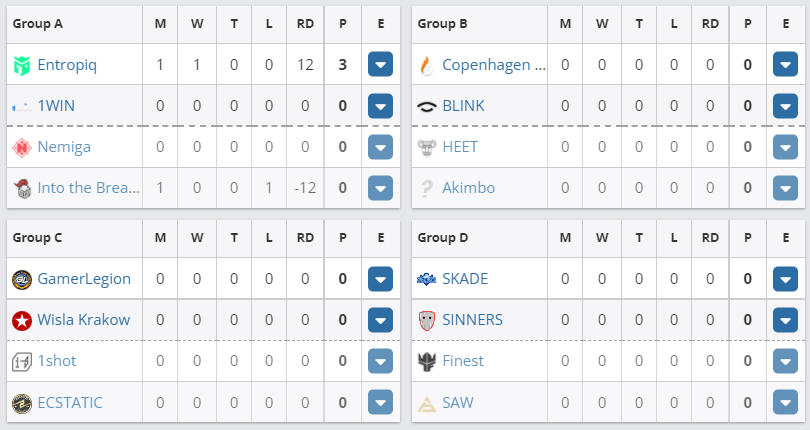Click the Wisla Krakow star logo
810x430 pixels.
pos(22,320)
